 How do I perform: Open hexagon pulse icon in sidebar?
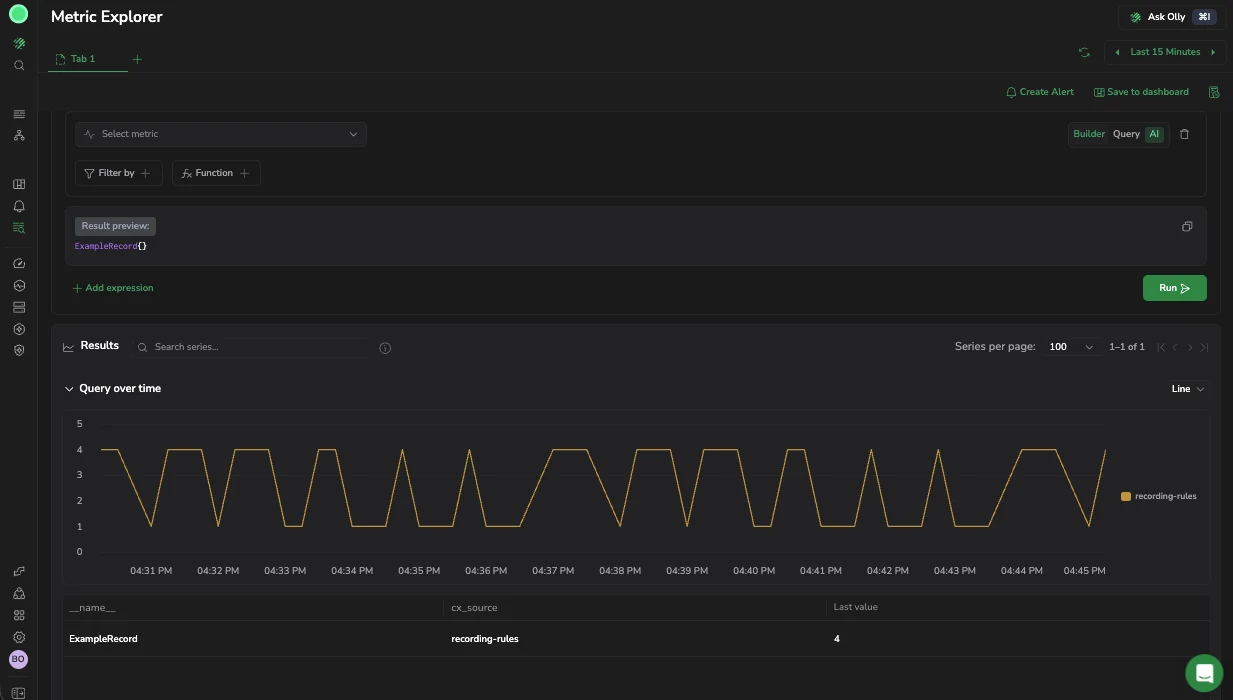coord(18,286)
